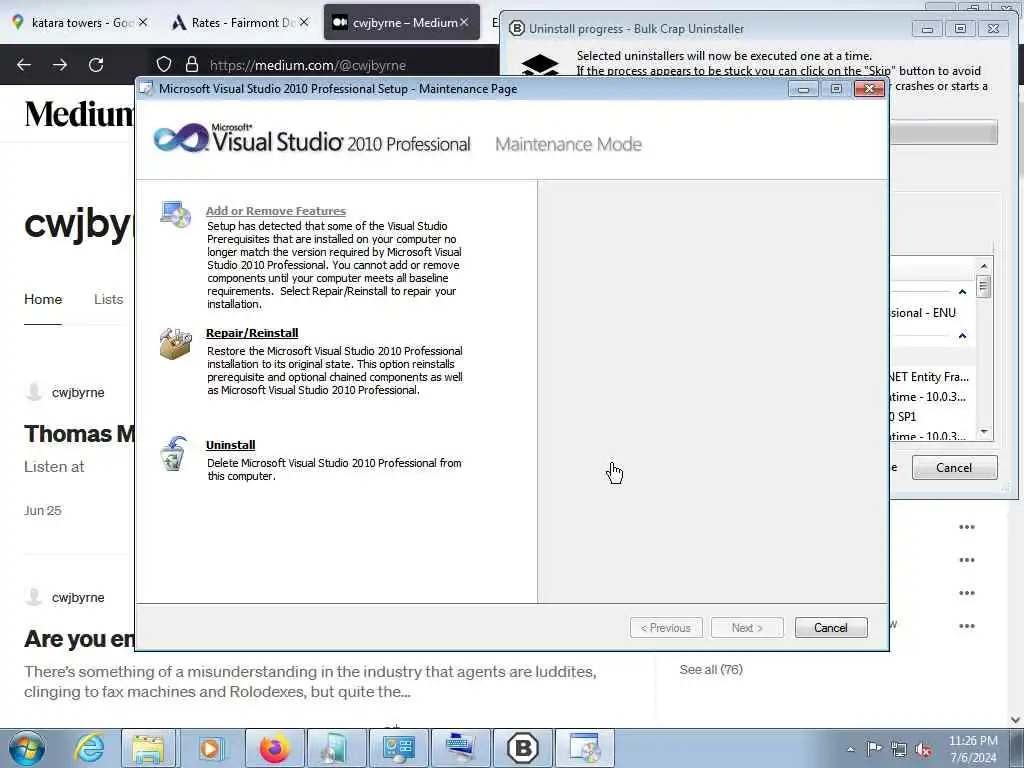
Task: Go back in the Firefox browser
Action: (x=24, y=65)
